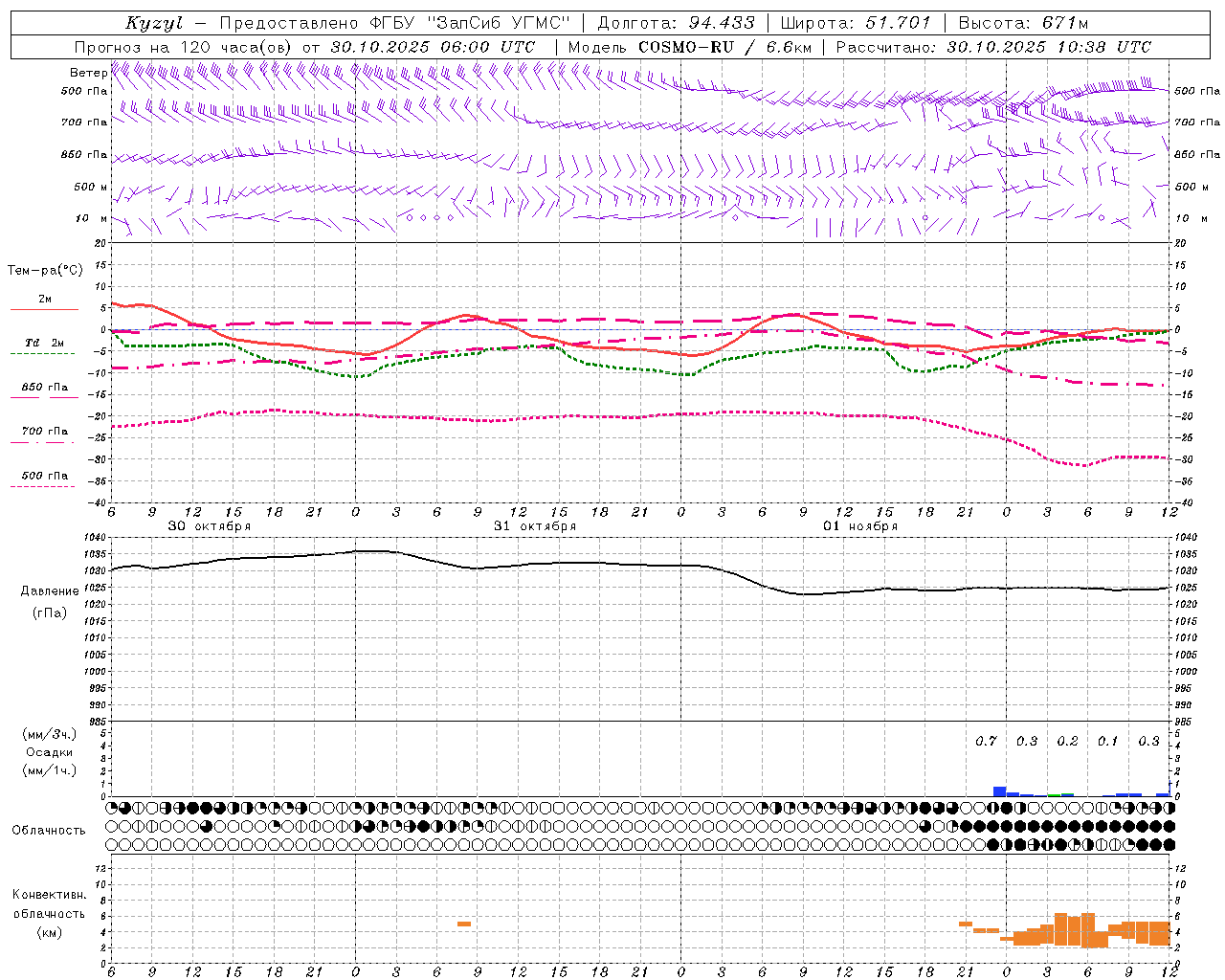This screenshot has width=1225, height=980.
Task: Click the dash-dot "700 гПа" temperature legend line
Action: [42, 441]
